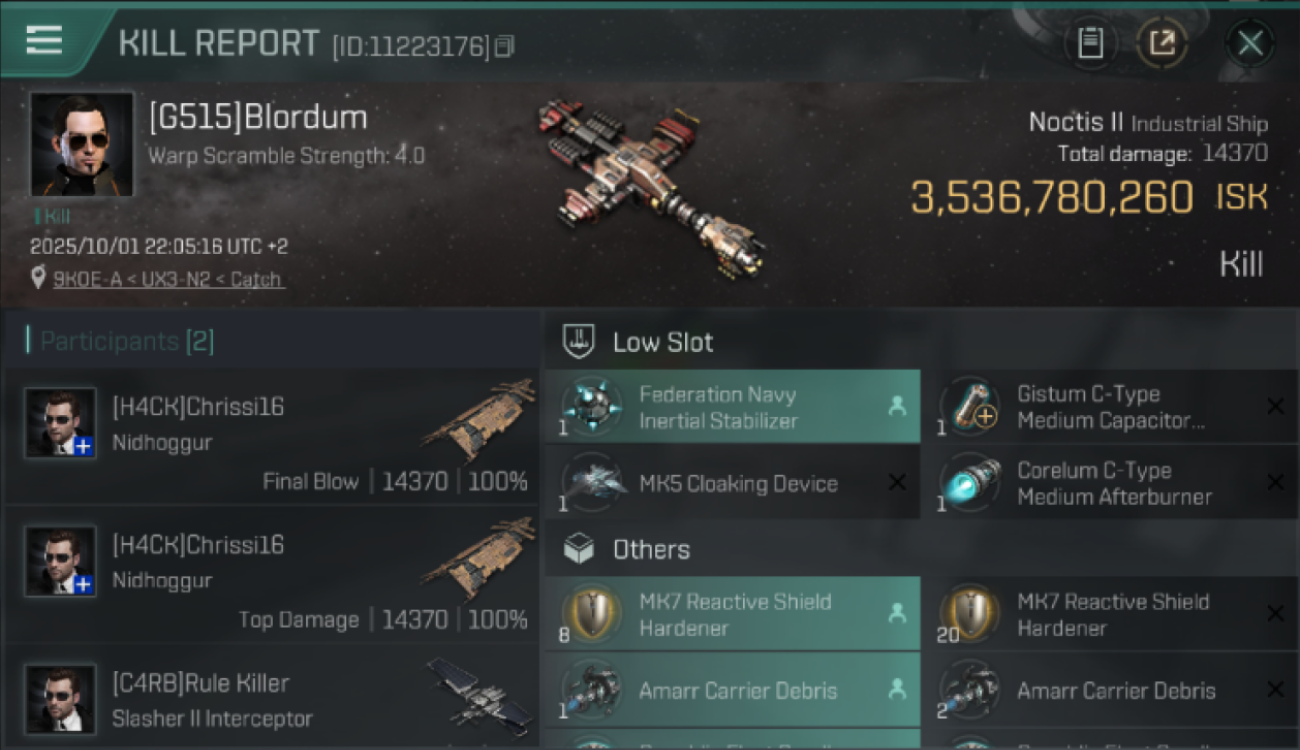
Task: Click Corelum C-Type Medium Afterburner icon
Action: click(970, 483)
